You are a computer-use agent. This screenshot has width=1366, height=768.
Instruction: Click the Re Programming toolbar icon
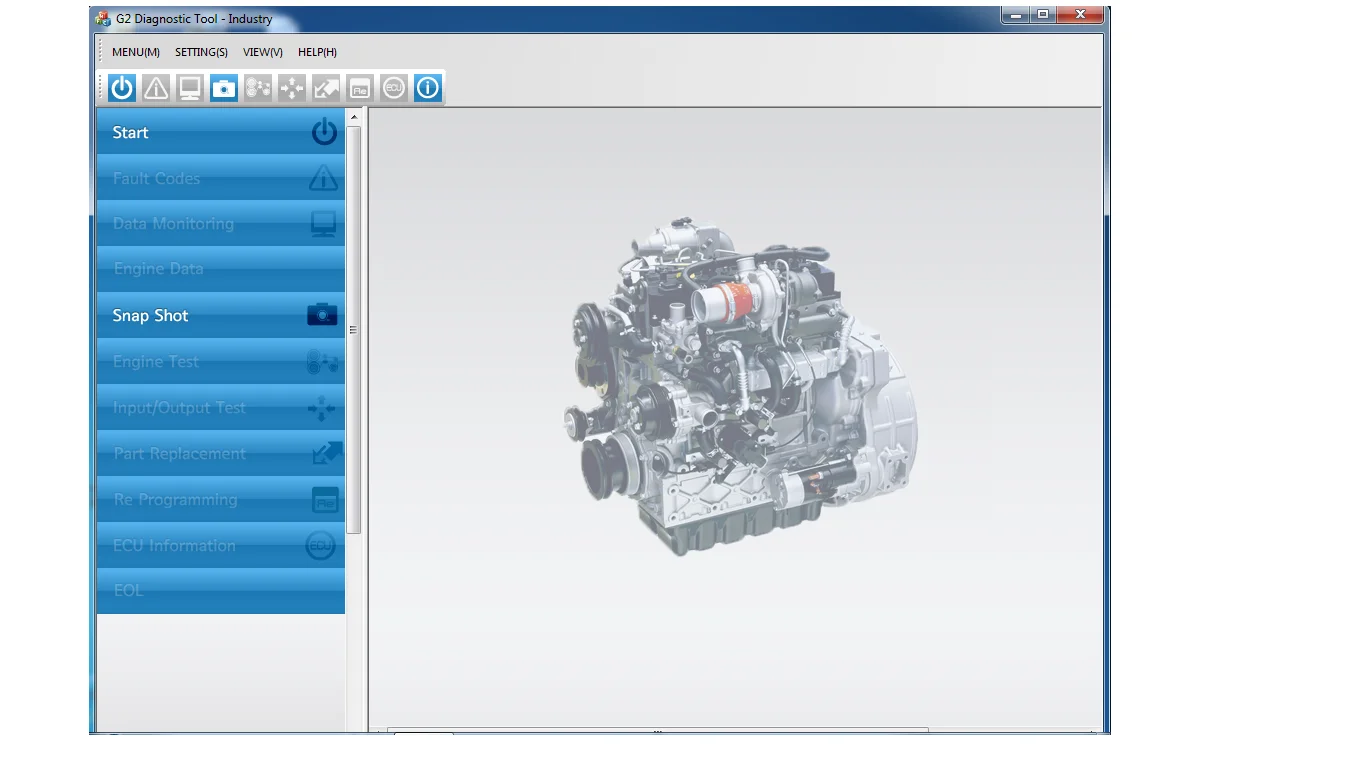click(360, 88)
